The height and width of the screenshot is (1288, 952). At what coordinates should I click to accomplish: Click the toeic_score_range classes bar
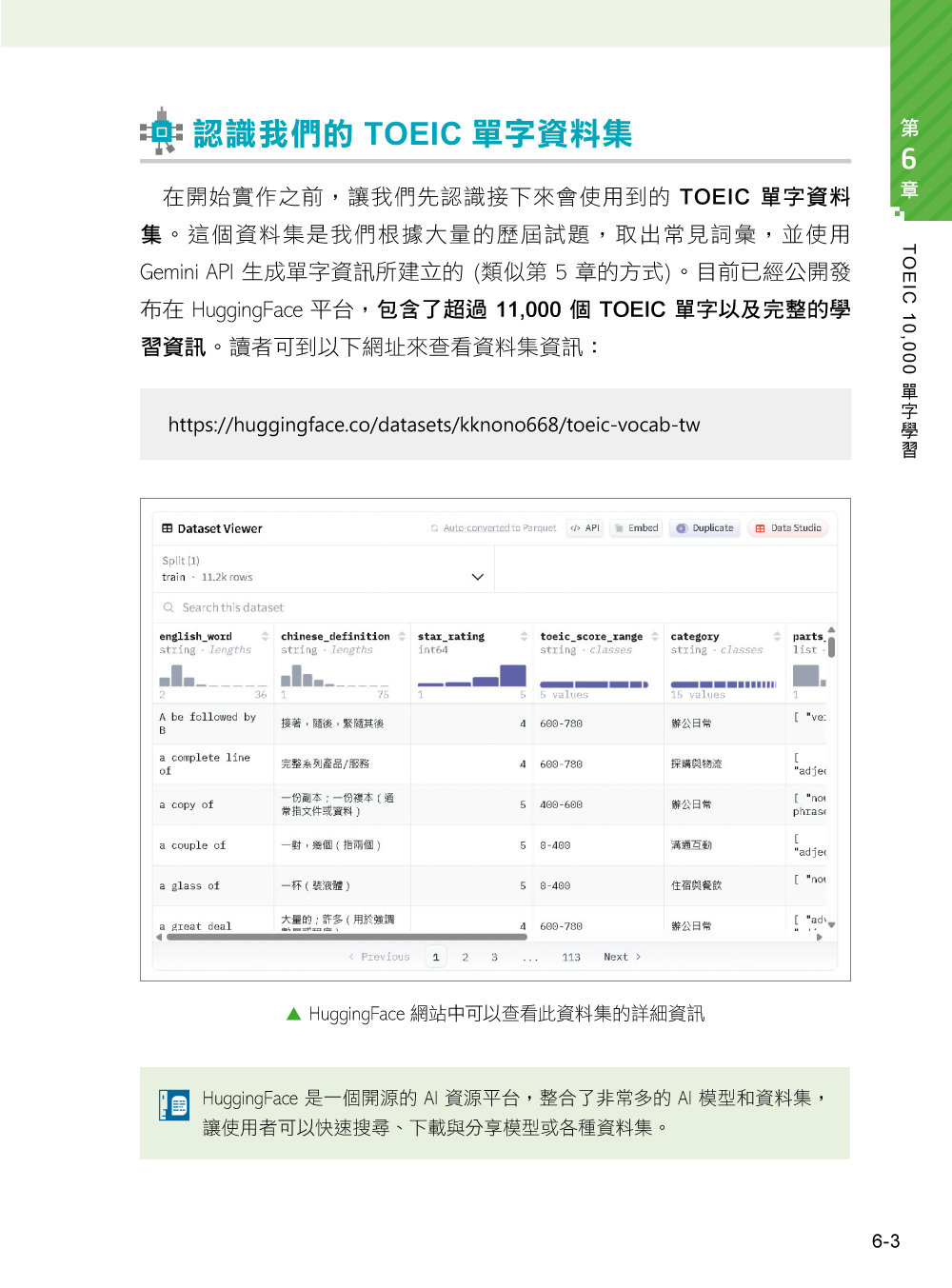click(594, 684)
